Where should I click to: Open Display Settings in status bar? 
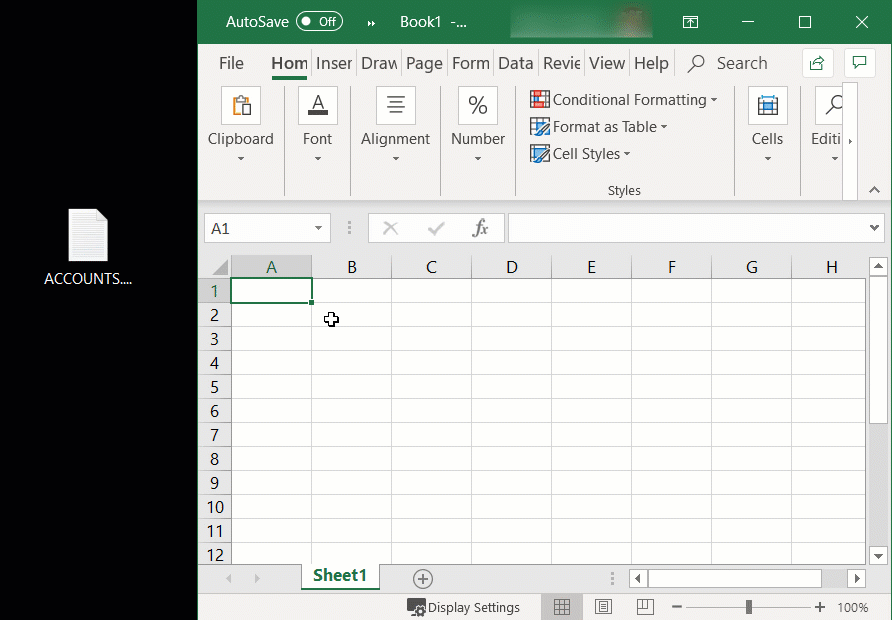point(463,607)
